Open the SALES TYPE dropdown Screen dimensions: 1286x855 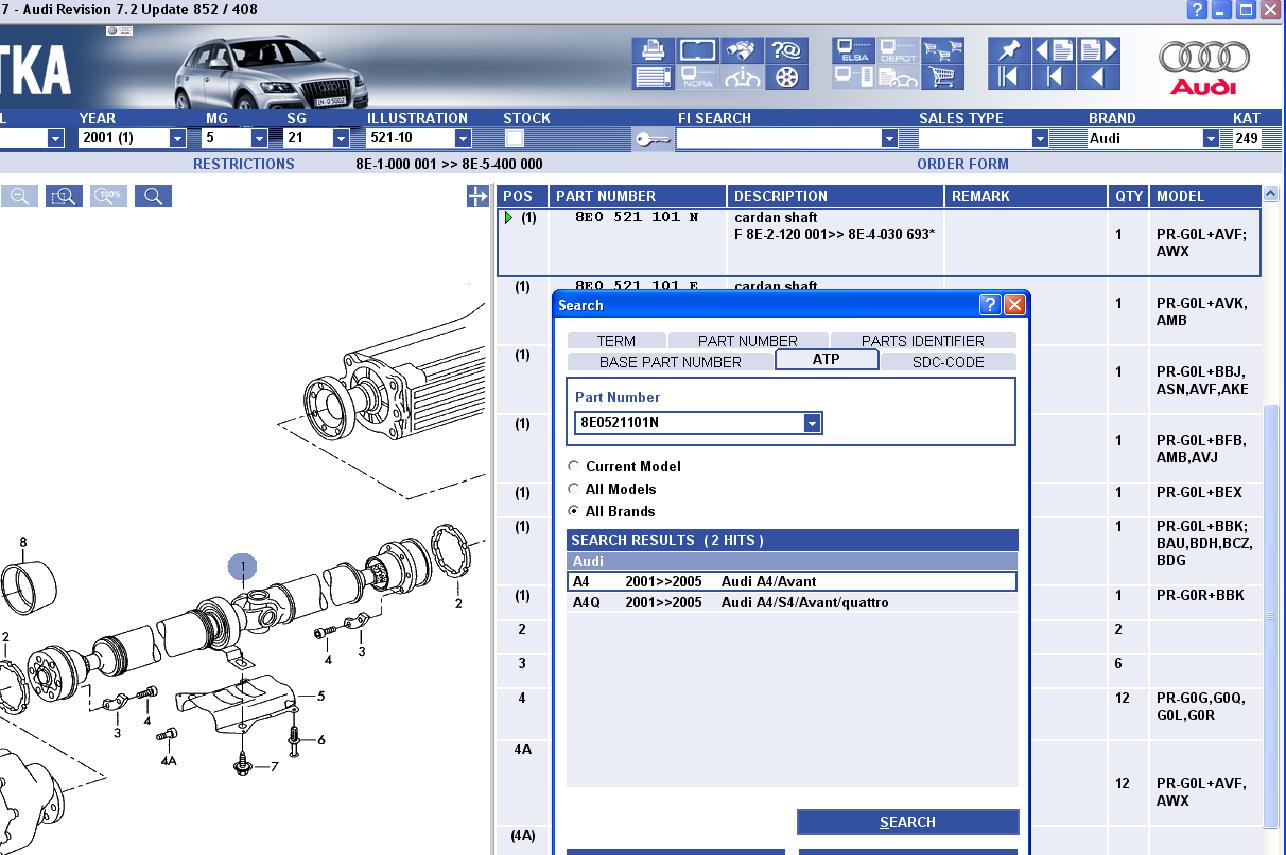[1040, 138]
